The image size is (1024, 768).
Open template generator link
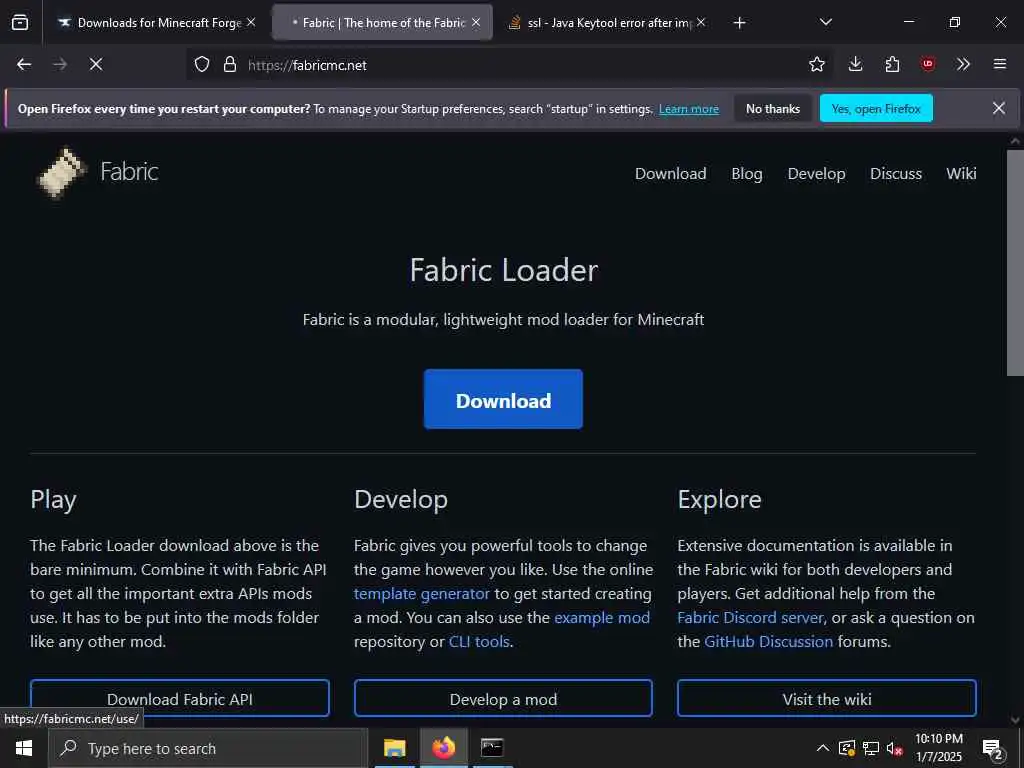(421, 594)
